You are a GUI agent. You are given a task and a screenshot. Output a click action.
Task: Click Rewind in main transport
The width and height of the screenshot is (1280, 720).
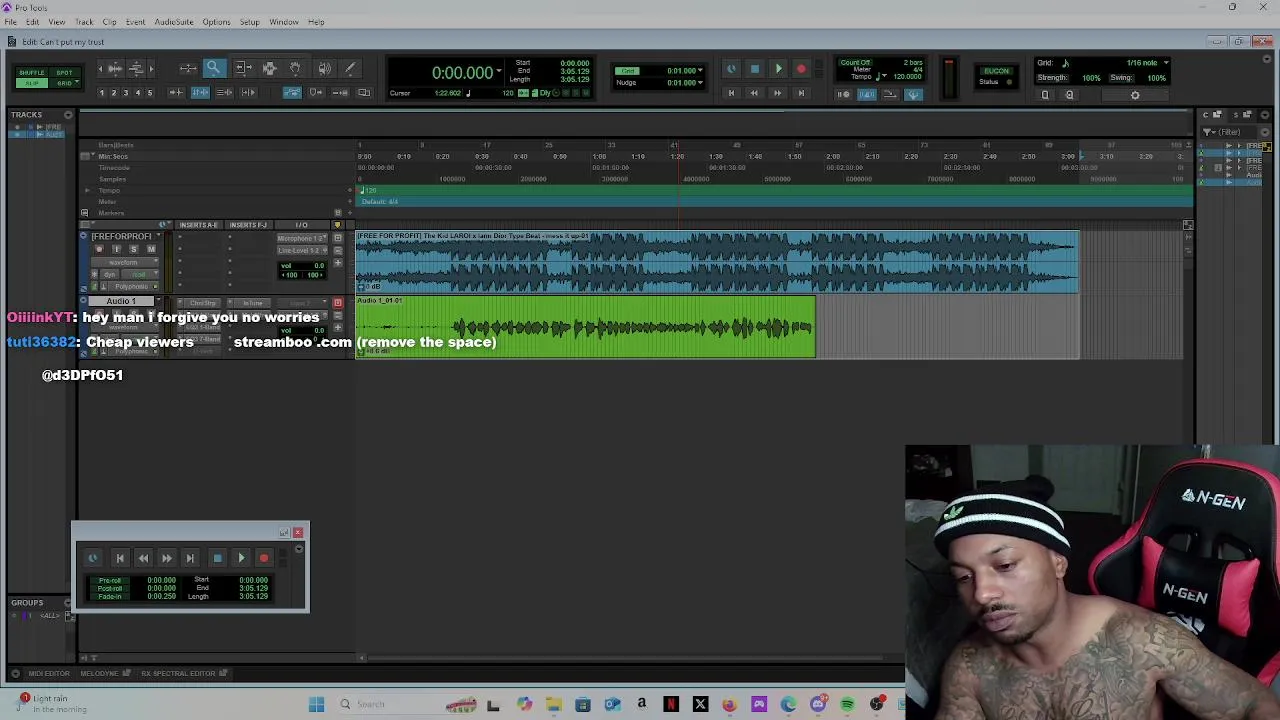tap(754, 93)
